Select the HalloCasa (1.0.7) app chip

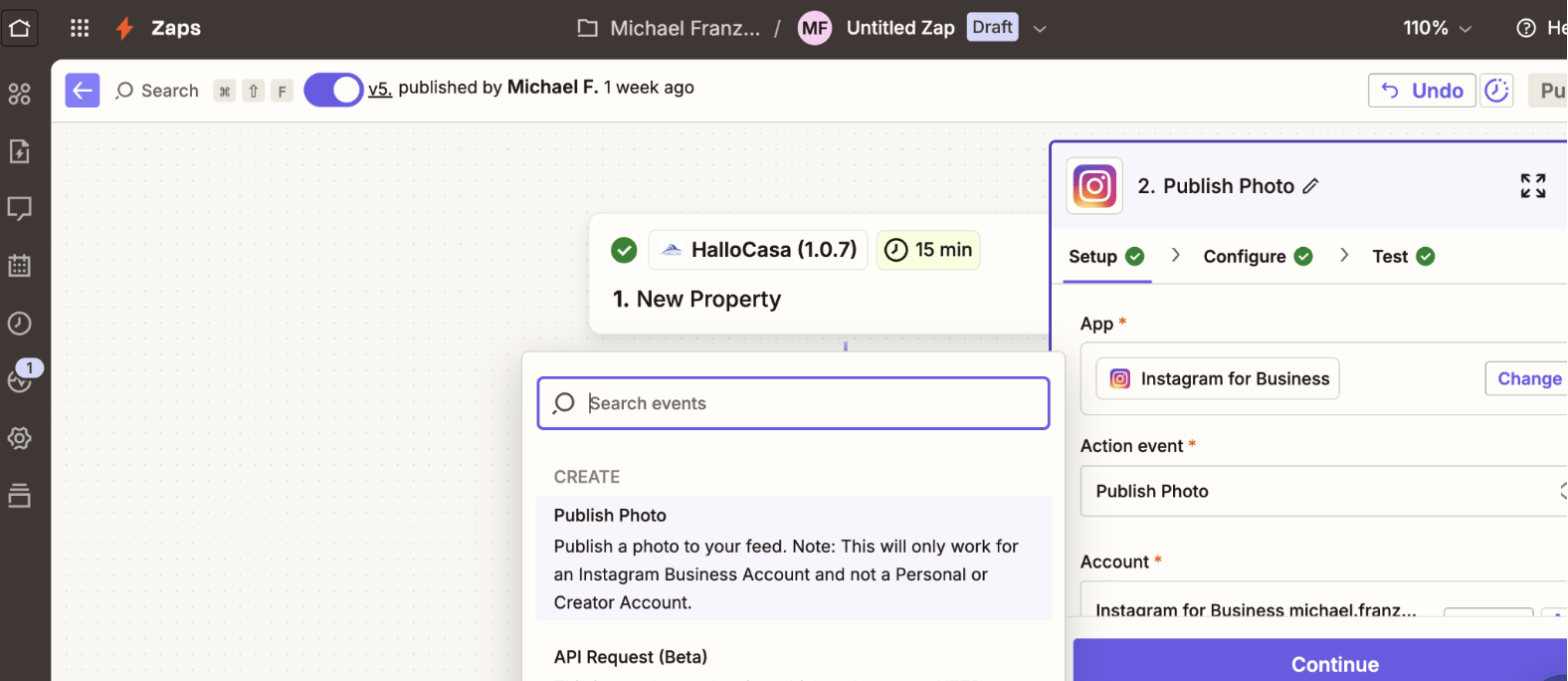click(758, 250)
